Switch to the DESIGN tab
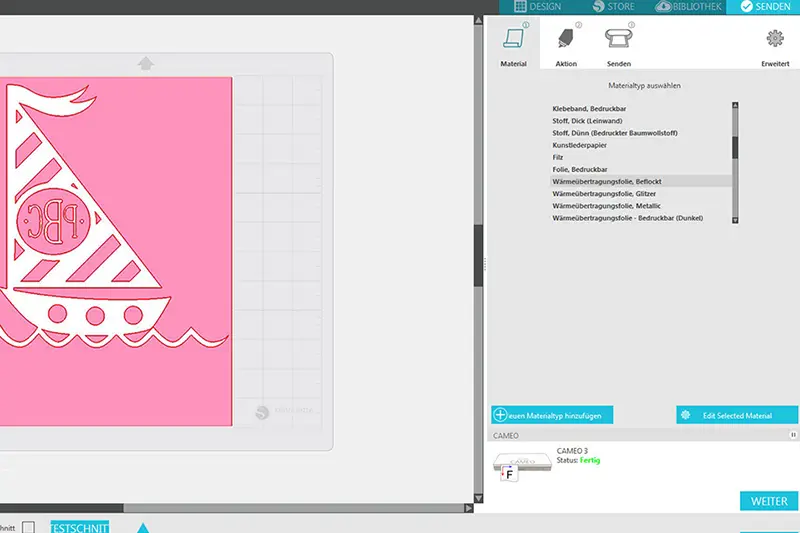The height and width of the screenshot is (533, 800). (x=536, y=7)
